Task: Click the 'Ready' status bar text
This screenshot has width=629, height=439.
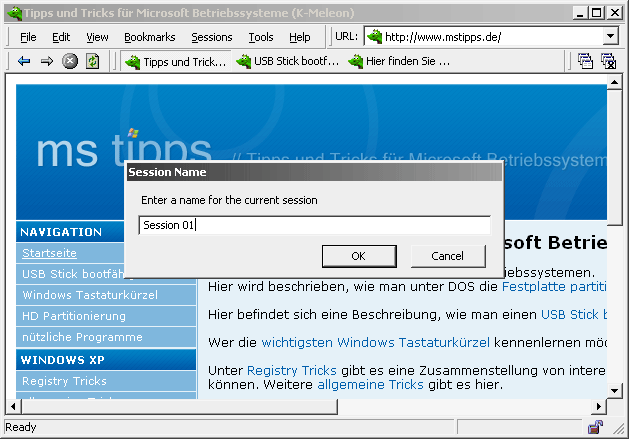Action: pyautogui.click(x=20, y=427)
